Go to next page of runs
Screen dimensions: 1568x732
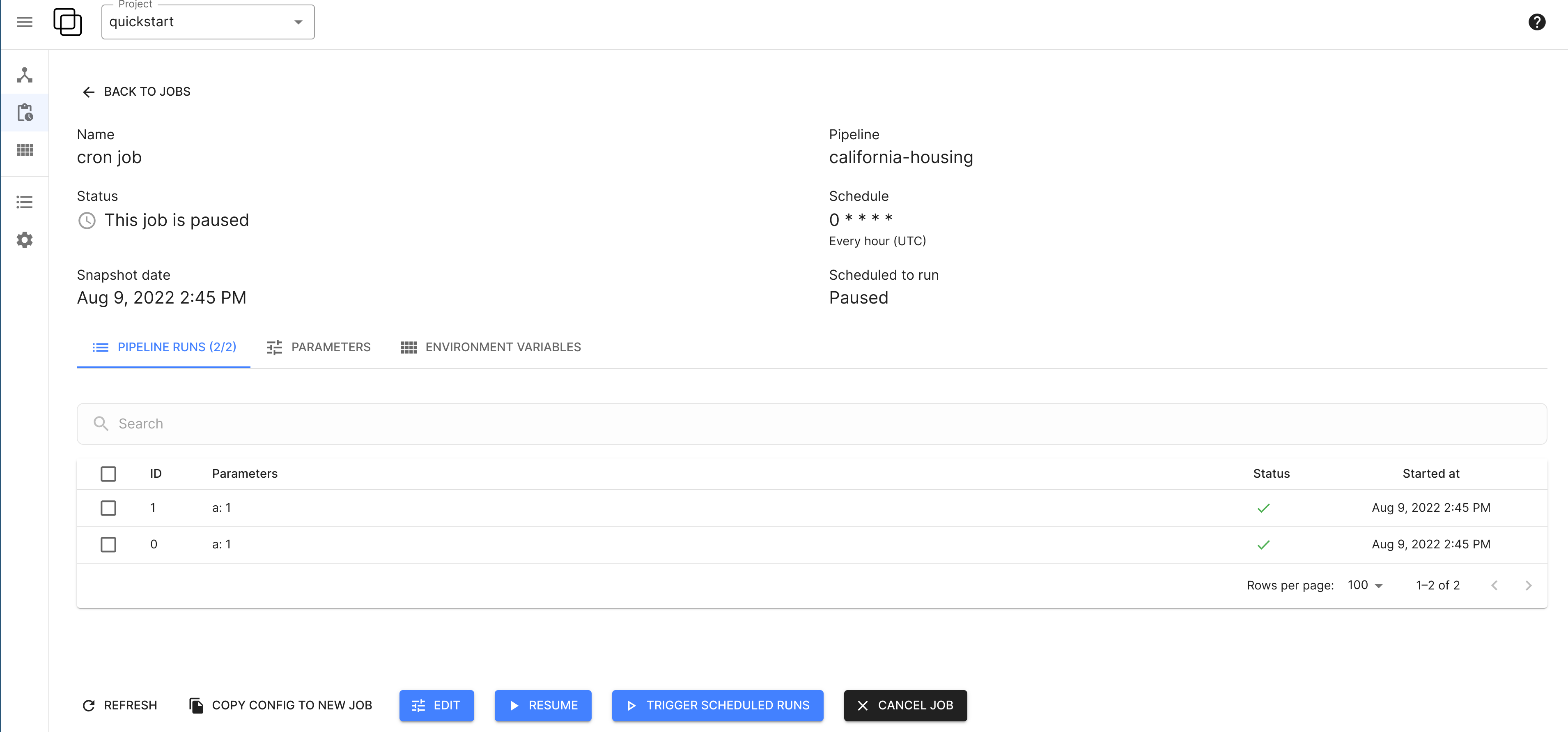[x=1528, y=585]
